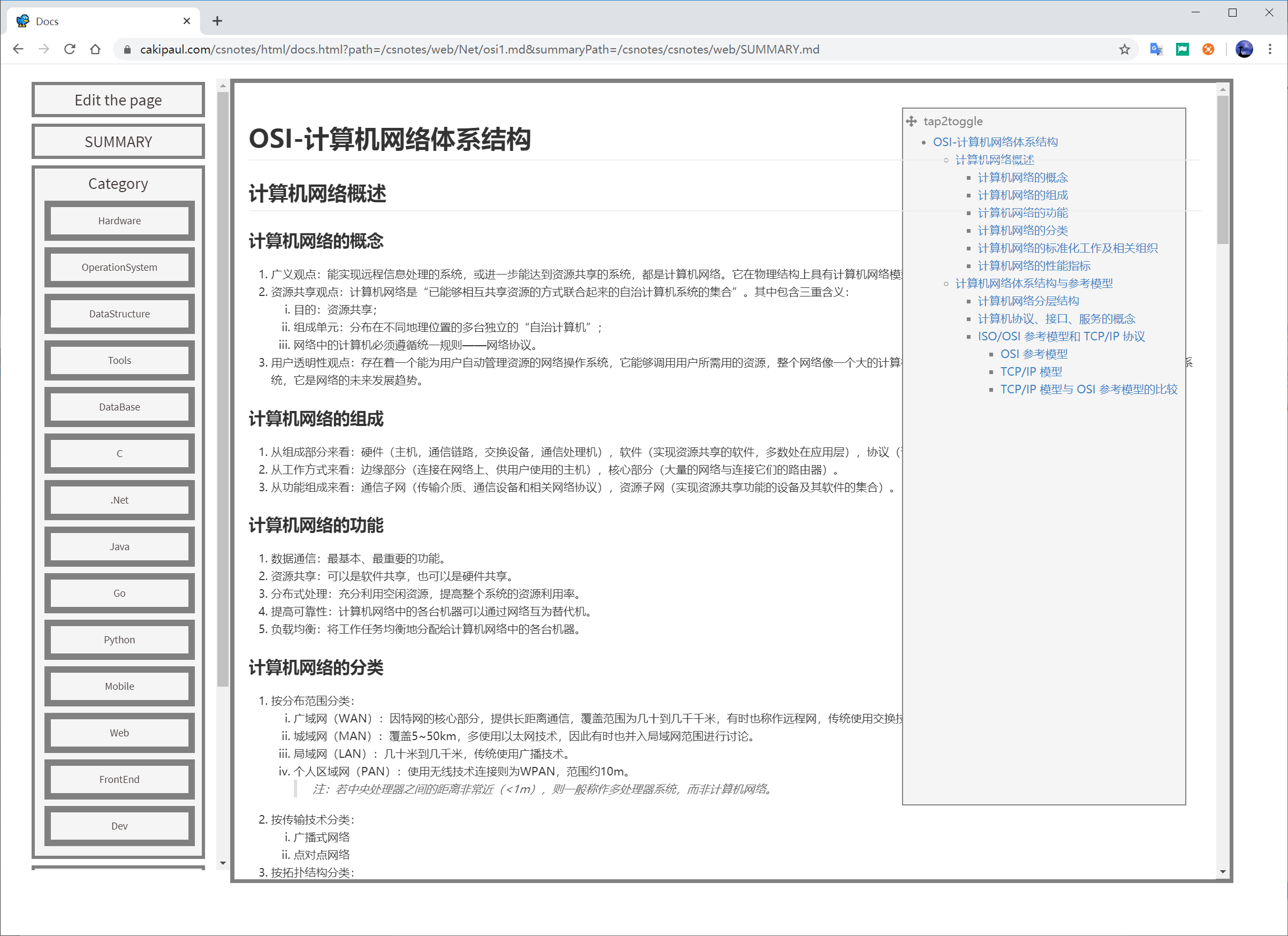Go to 计算机网络的概念 outline link
Viewport: 1288px width, 936px height.
pos(1023,178)
